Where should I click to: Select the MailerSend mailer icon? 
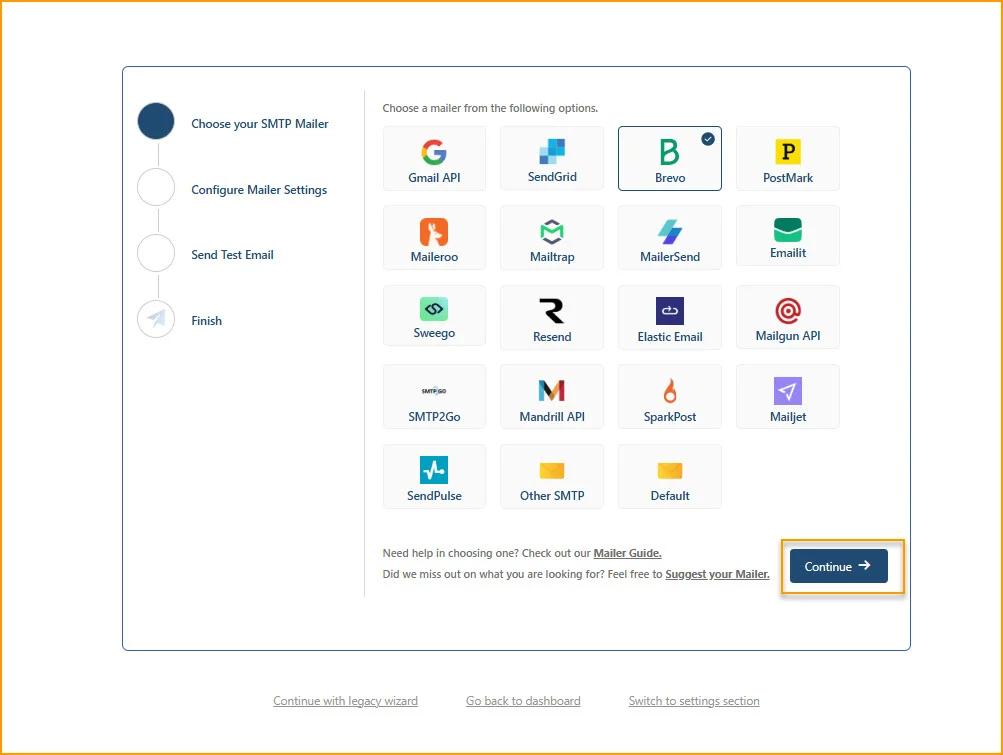click(x=669, y=232)
